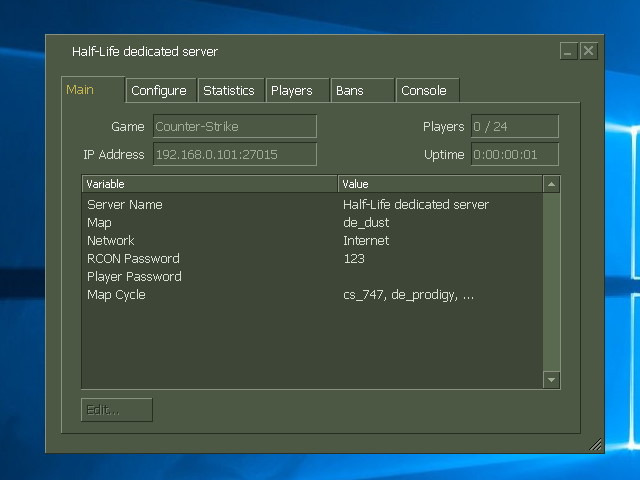
Task: Click the Edit... button
Action: (117, 410)
